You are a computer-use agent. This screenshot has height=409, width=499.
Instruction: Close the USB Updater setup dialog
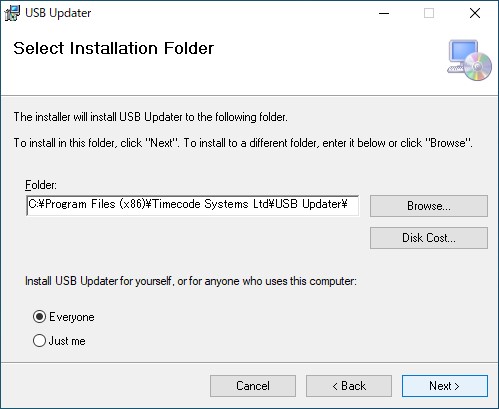click(x=475, y=13)
